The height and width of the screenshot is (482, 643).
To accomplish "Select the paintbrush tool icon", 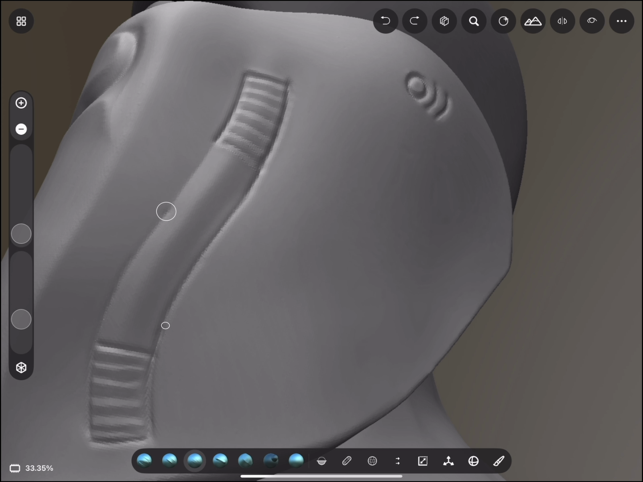I will [499, 461].
